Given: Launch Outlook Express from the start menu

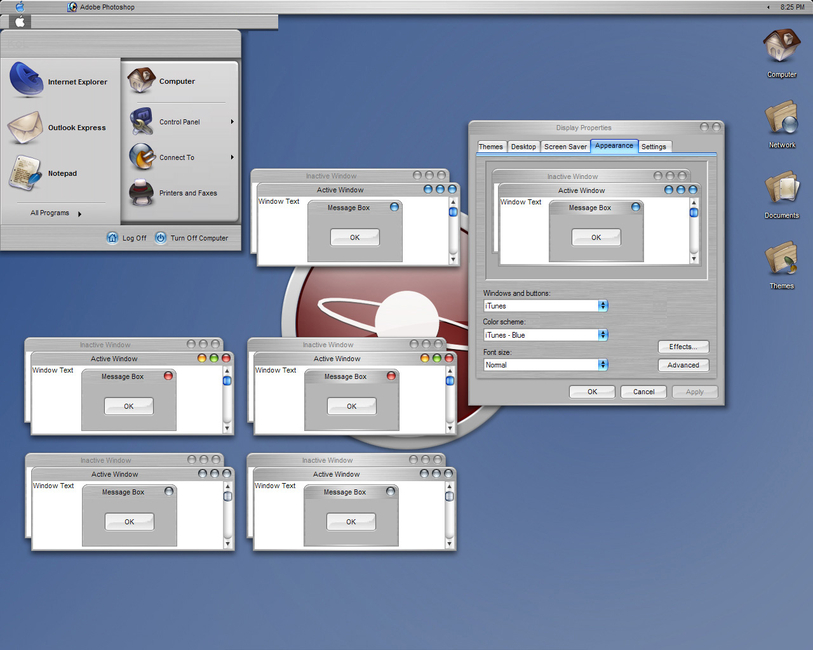Looking at the screenshot, I should point(57,128).
